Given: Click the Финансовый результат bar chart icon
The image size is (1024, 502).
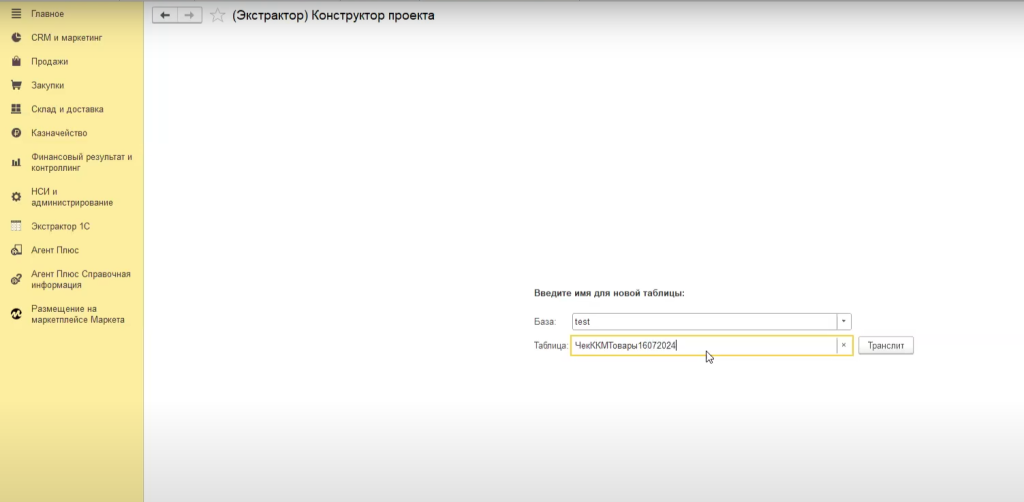Looking at the screenshot, I should point(16,162).
